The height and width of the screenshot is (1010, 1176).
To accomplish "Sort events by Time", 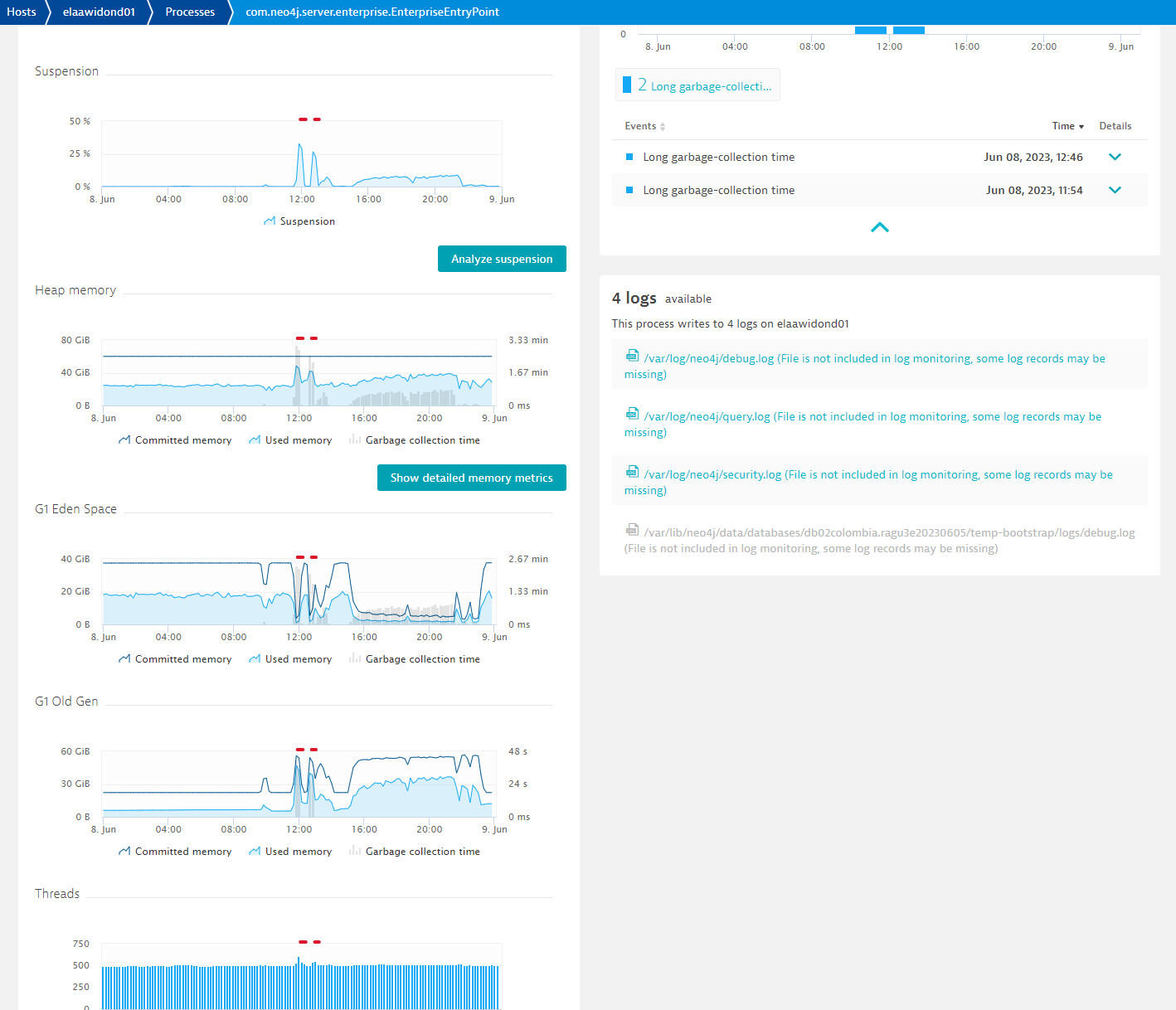I will coord(1067,125).
